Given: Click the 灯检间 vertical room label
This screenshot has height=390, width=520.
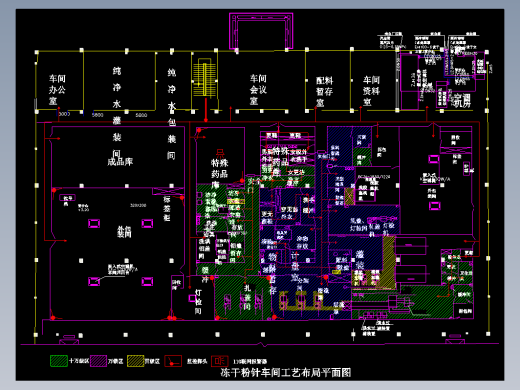Looking at the screenshot, I should (198, 302).
